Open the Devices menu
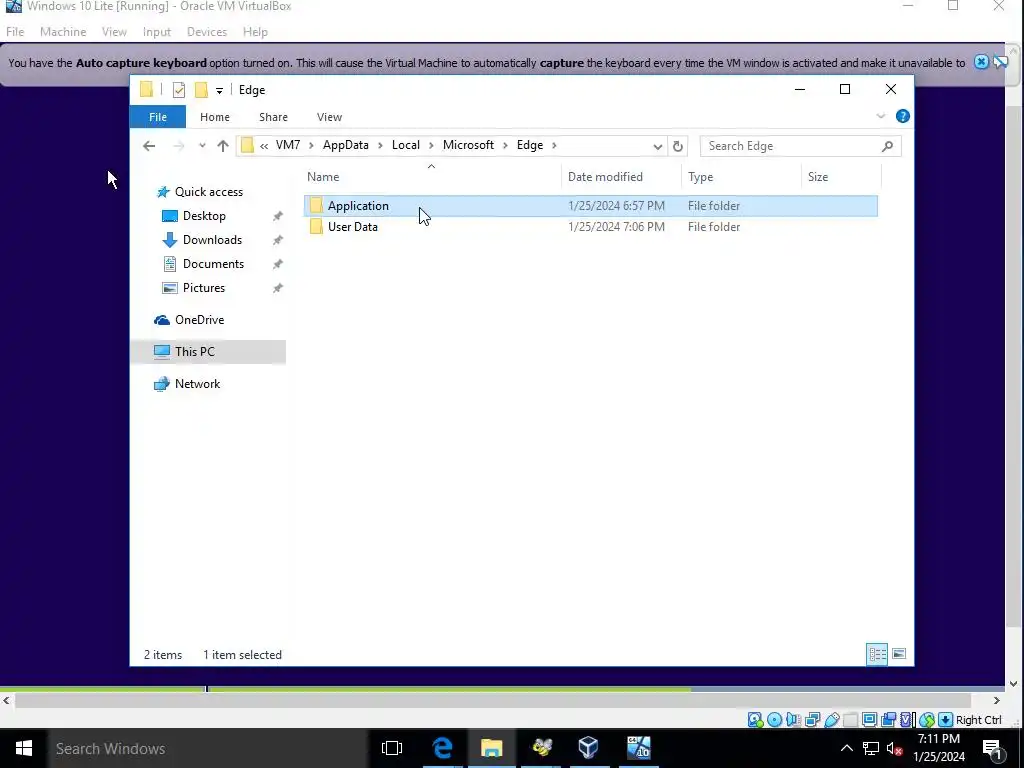The height and width of the screenshot is (768, 1024). [207, 32]
